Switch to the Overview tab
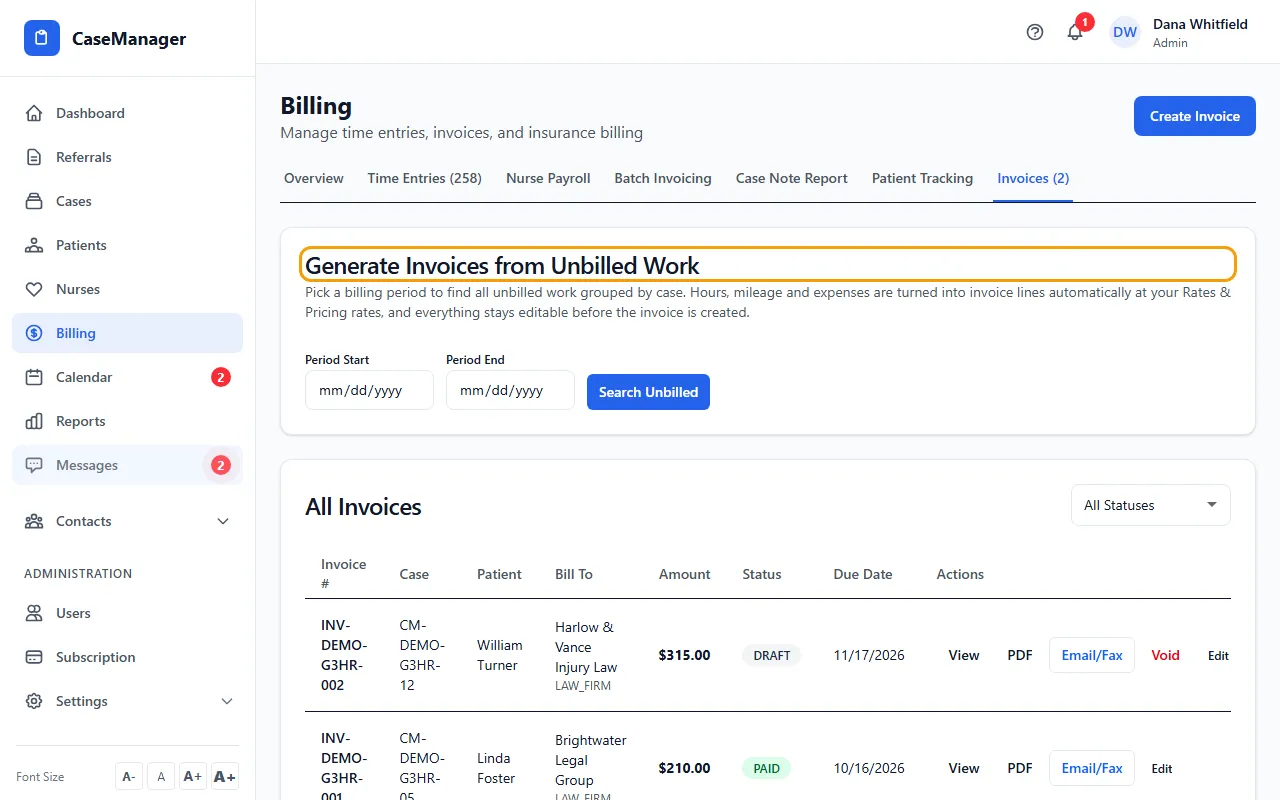 314,178
